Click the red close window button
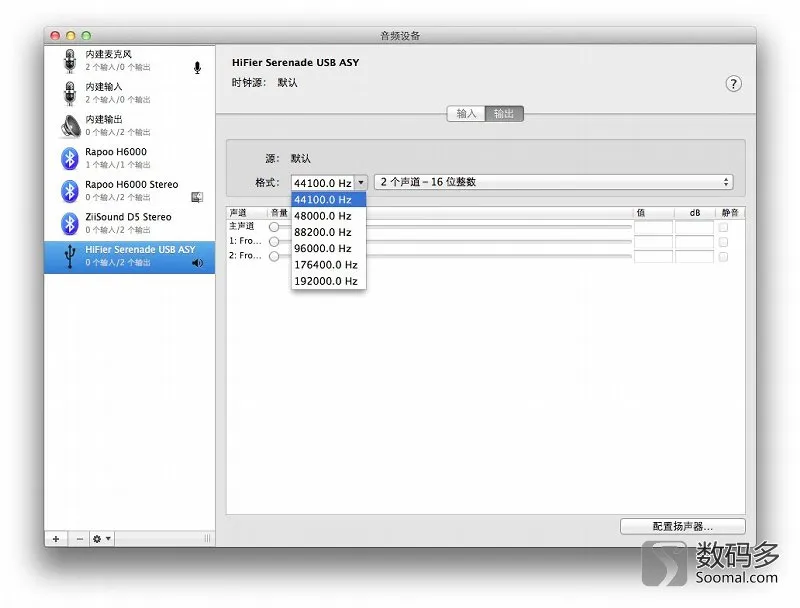Screen dimensions: 800x608 point(56,36)
